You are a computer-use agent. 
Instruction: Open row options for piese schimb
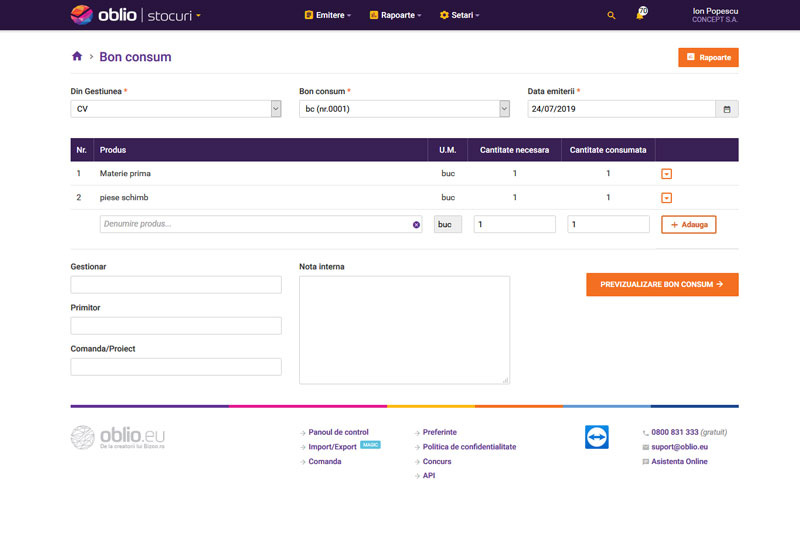(666, 198)
